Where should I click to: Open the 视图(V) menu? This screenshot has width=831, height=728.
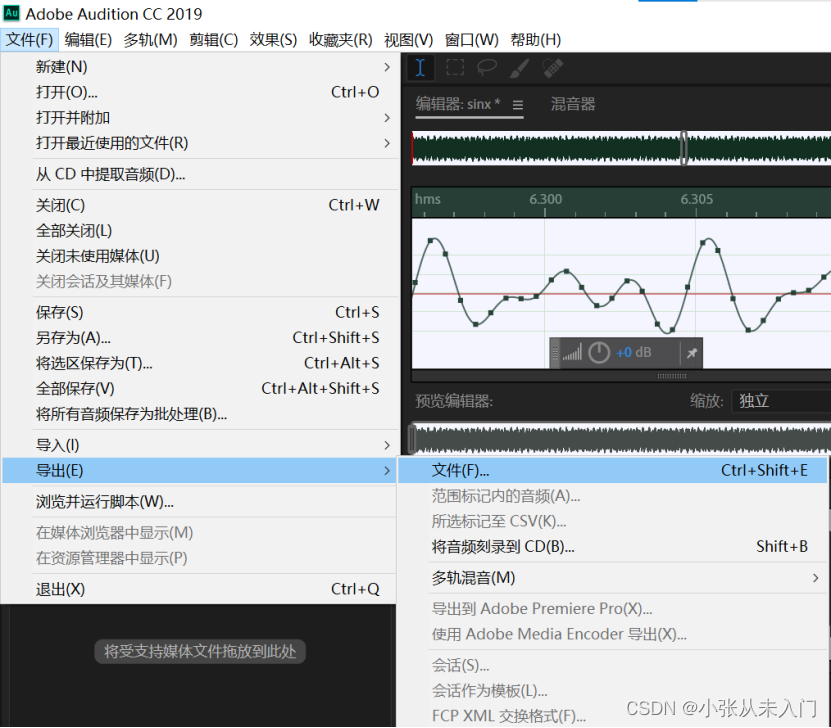(409, 40)
